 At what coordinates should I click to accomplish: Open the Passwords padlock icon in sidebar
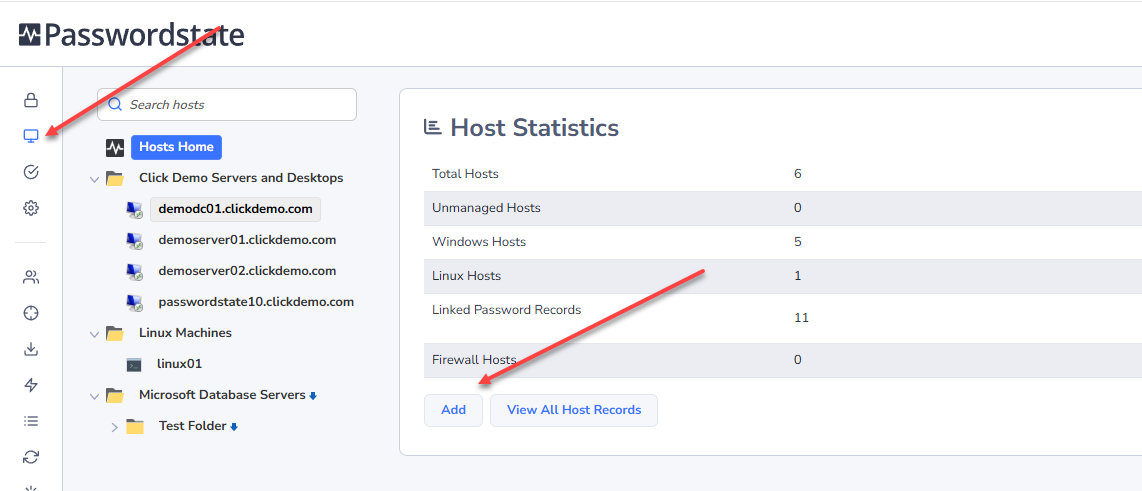[31, 100]
